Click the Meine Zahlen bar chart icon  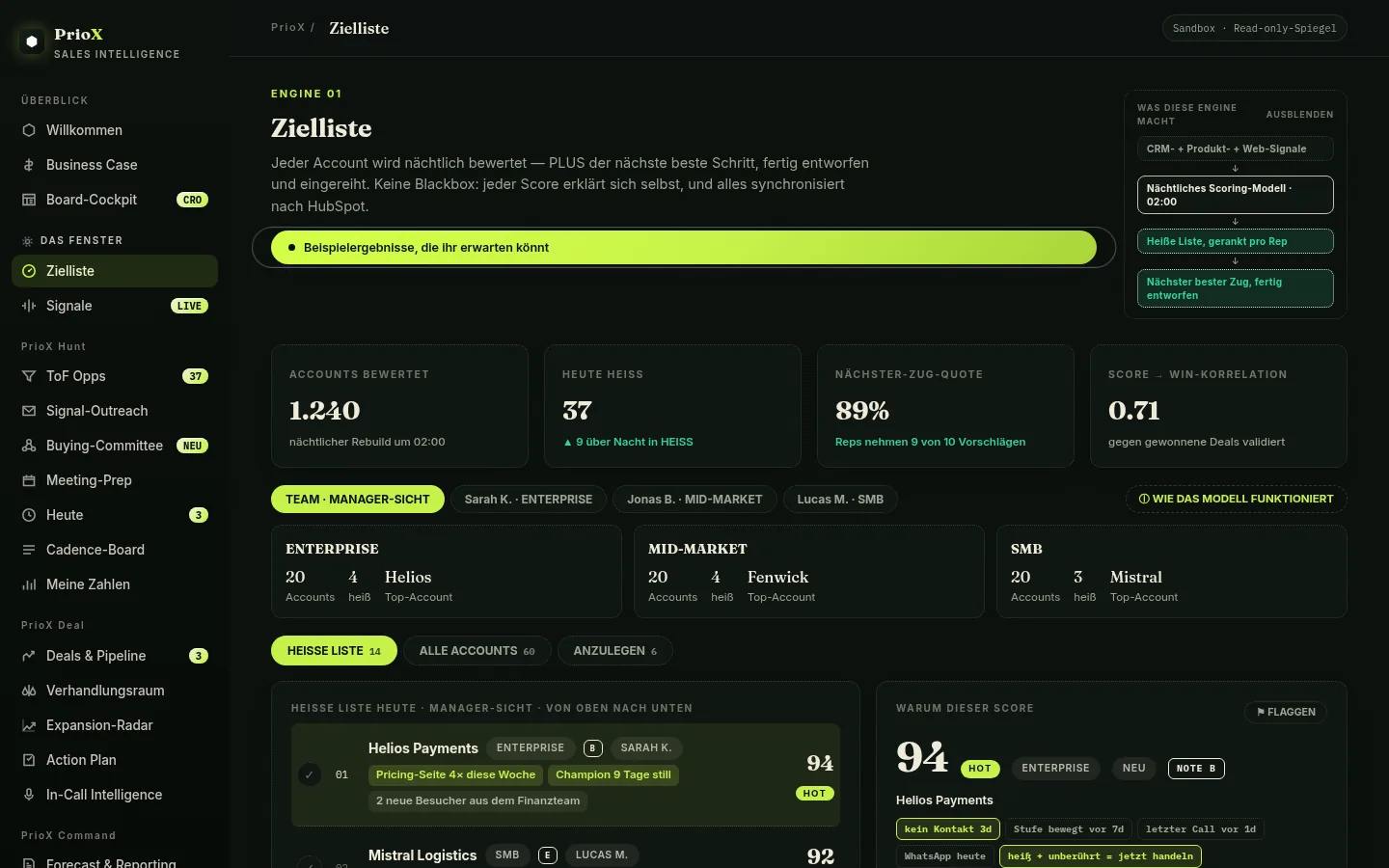click(29, 584)
